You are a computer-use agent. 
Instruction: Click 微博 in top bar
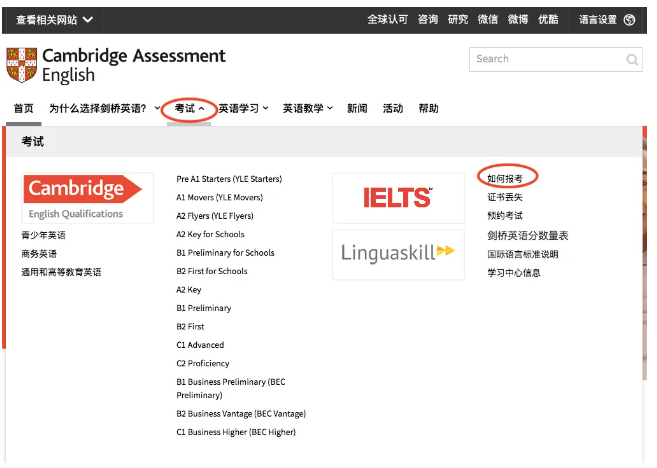coord(518,19)
